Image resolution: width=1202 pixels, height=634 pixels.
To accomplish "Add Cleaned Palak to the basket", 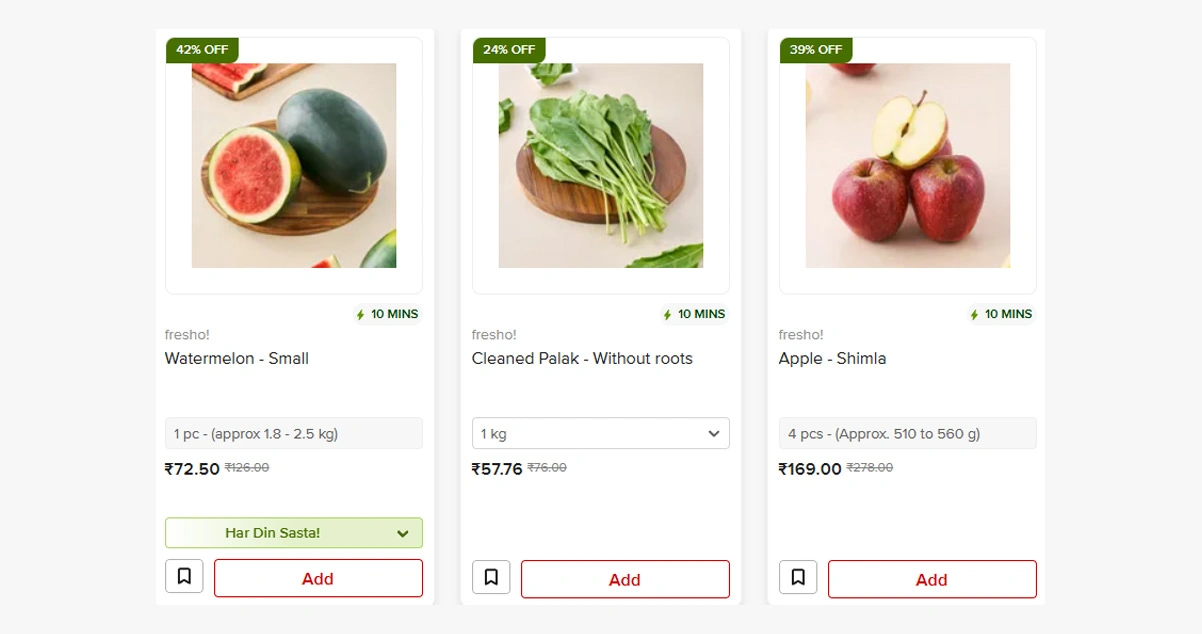I will (x=625, y=579).
